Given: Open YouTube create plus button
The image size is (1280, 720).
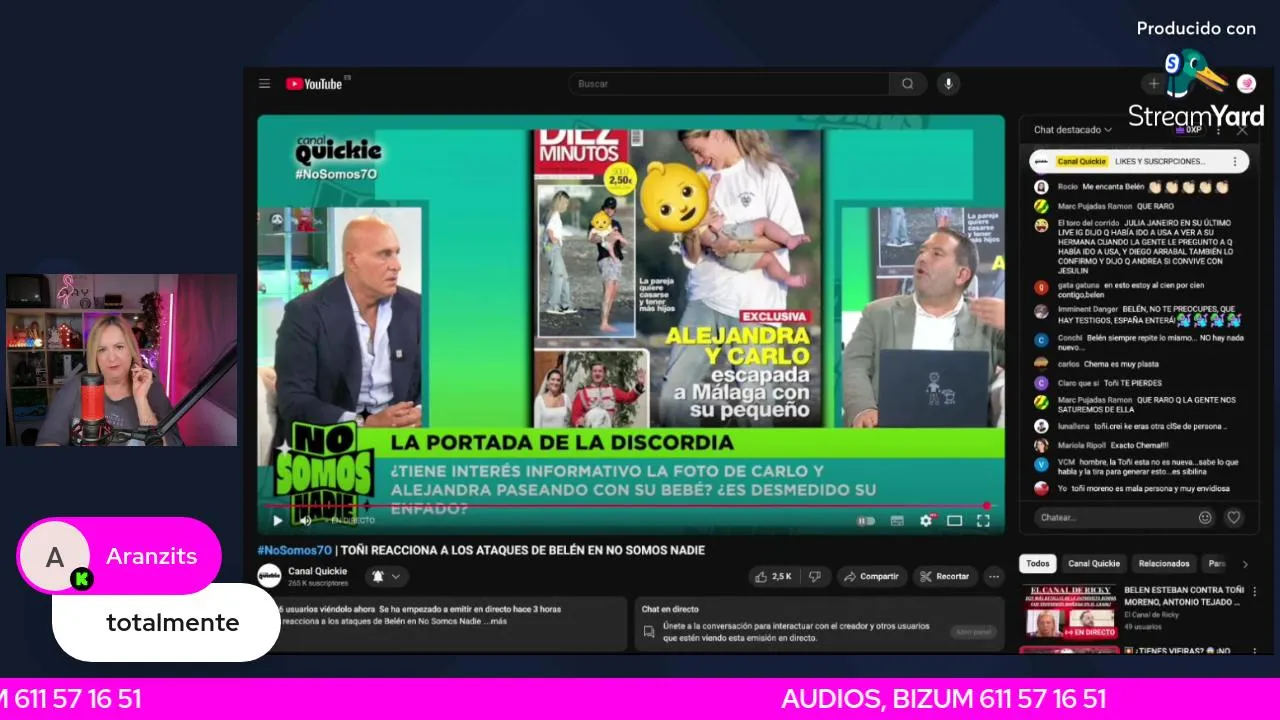Looking at the screenshot, I should [x=1153, y=84].
